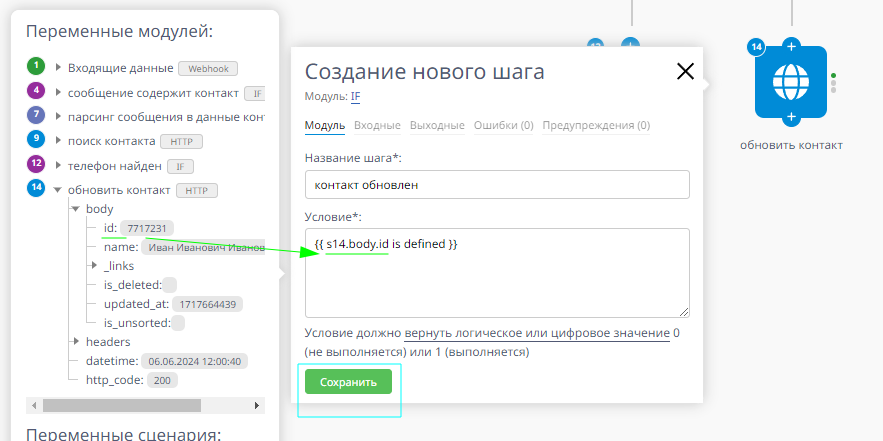The image size is (883, 441).
Task: Click the blue number 9 module badge
Action: click(36, 139)
